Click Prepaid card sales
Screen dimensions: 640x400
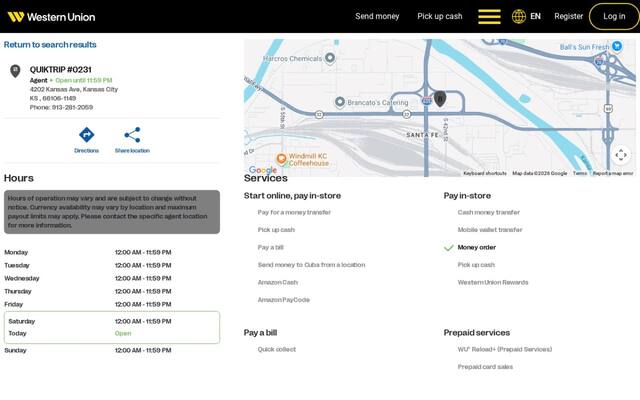pyautogui.click(x=485, y=367)
